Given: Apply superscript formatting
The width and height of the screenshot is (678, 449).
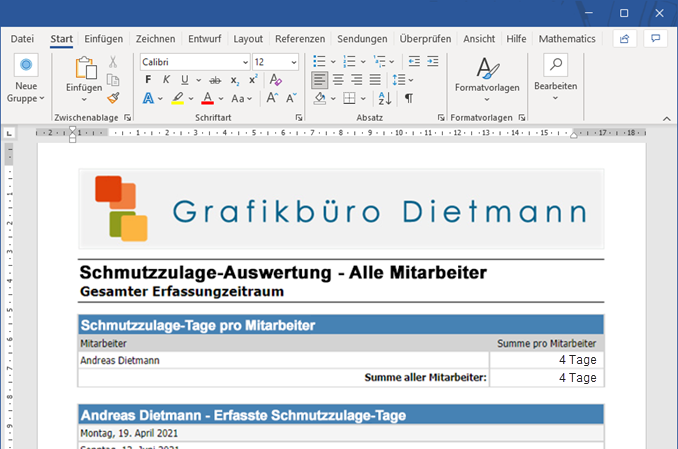Looking at the screenshot, I should pyautogui.click(x=253, y=80).
